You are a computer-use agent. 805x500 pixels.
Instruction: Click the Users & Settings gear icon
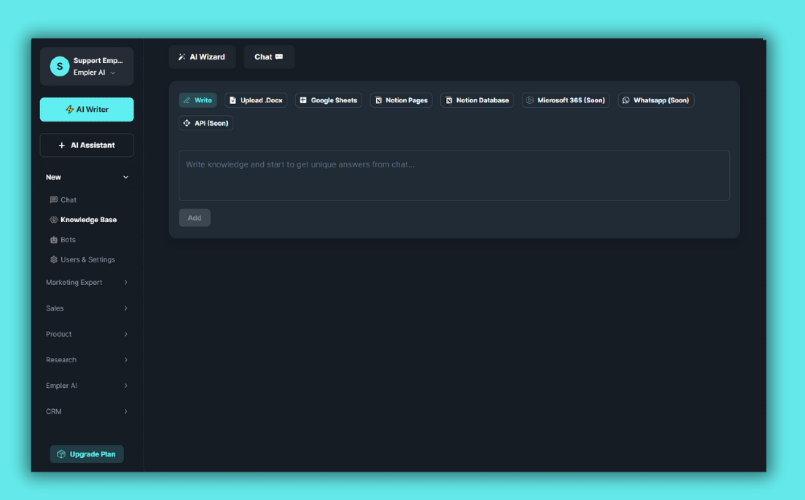[x=53, y=260]
